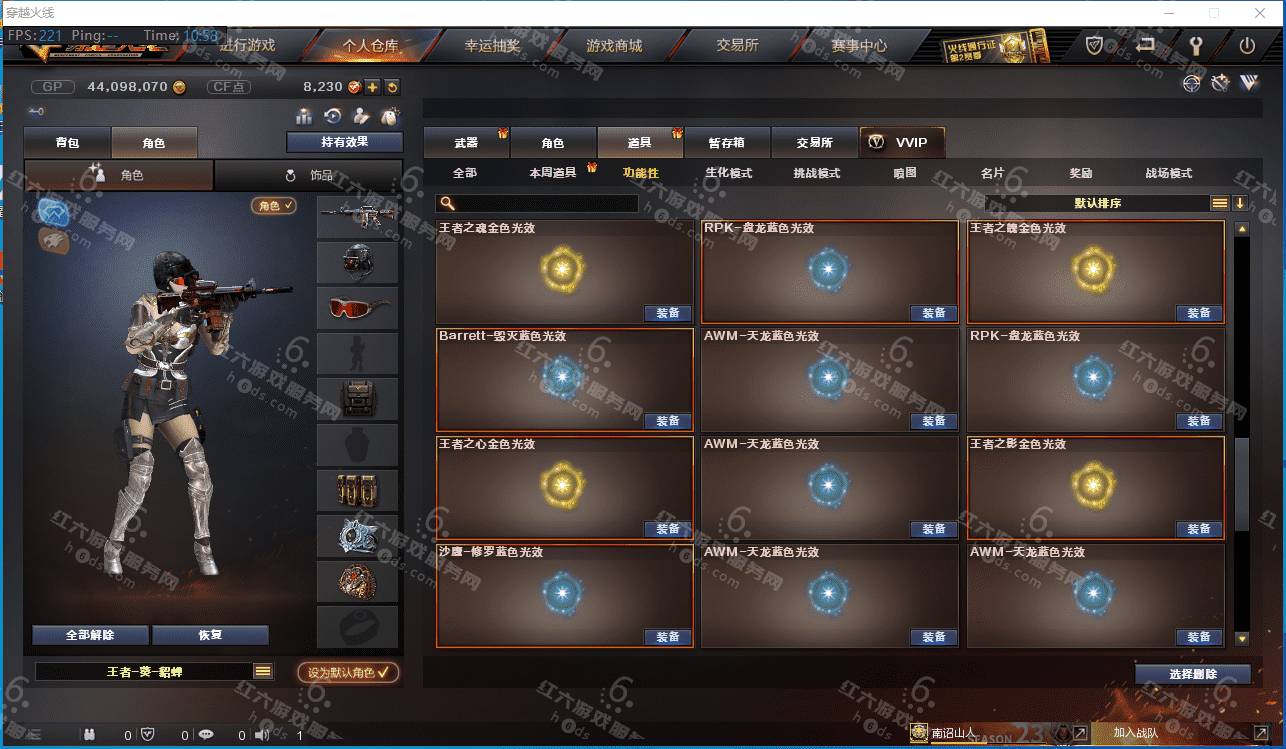
Task: Click the search magnifier icon in item panel
Action: coord(447,203)
